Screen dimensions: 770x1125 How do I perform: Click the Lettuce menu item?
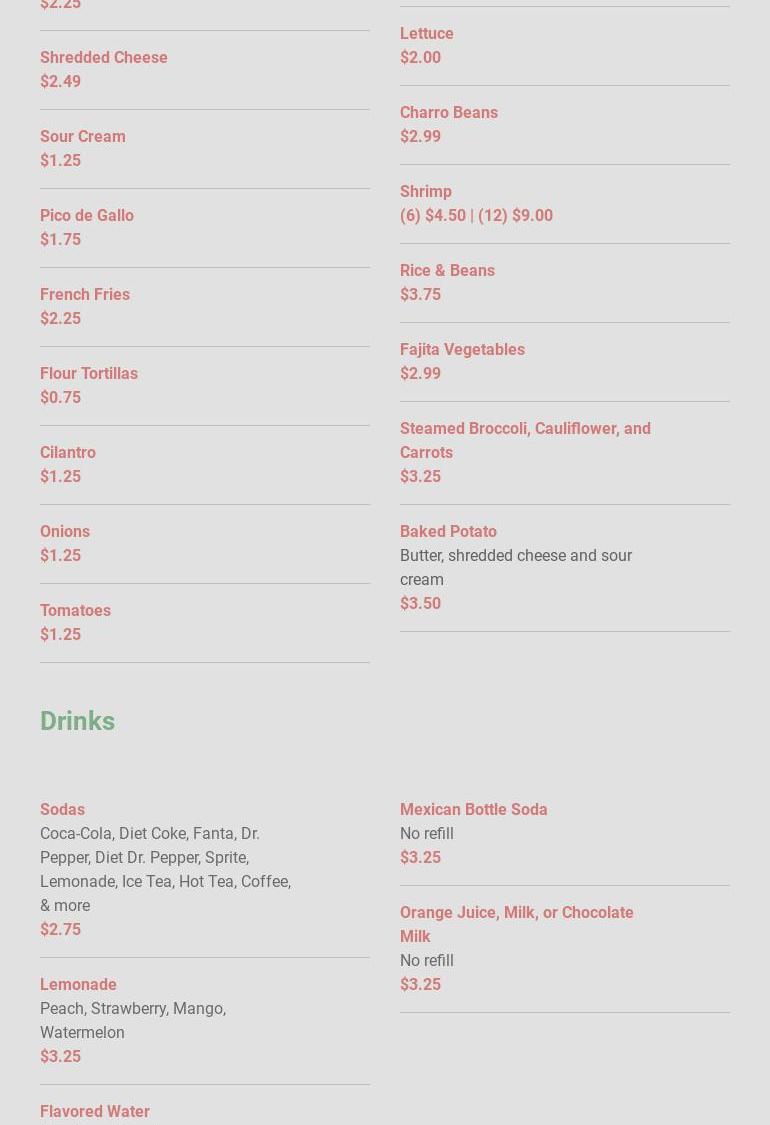tap(427, 34)
